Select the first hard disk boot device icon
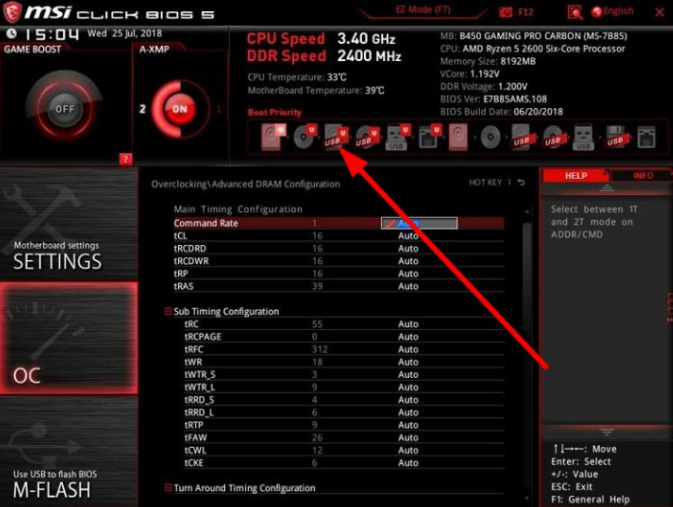Screen dimensions: 673x507 pyautogui.click(x=273, y=137)
